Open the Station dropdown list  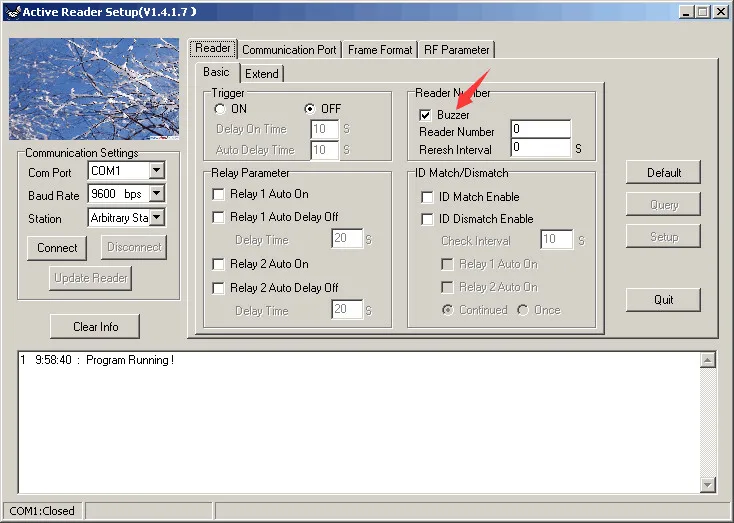click(157, 217)
